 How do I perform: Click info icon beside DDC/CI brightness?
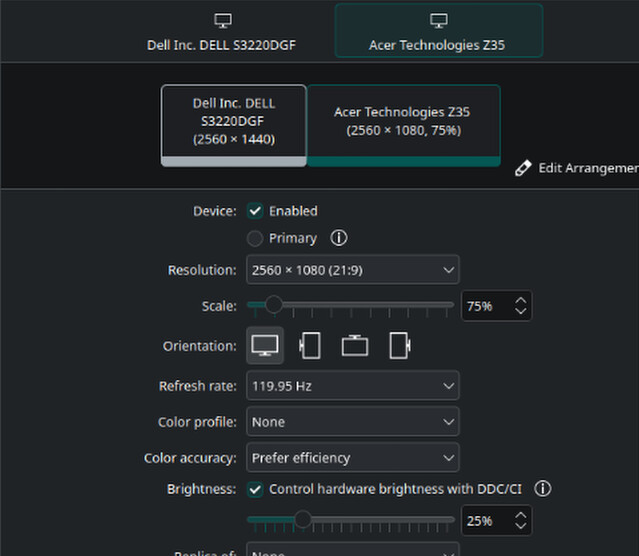coord(543,489)
